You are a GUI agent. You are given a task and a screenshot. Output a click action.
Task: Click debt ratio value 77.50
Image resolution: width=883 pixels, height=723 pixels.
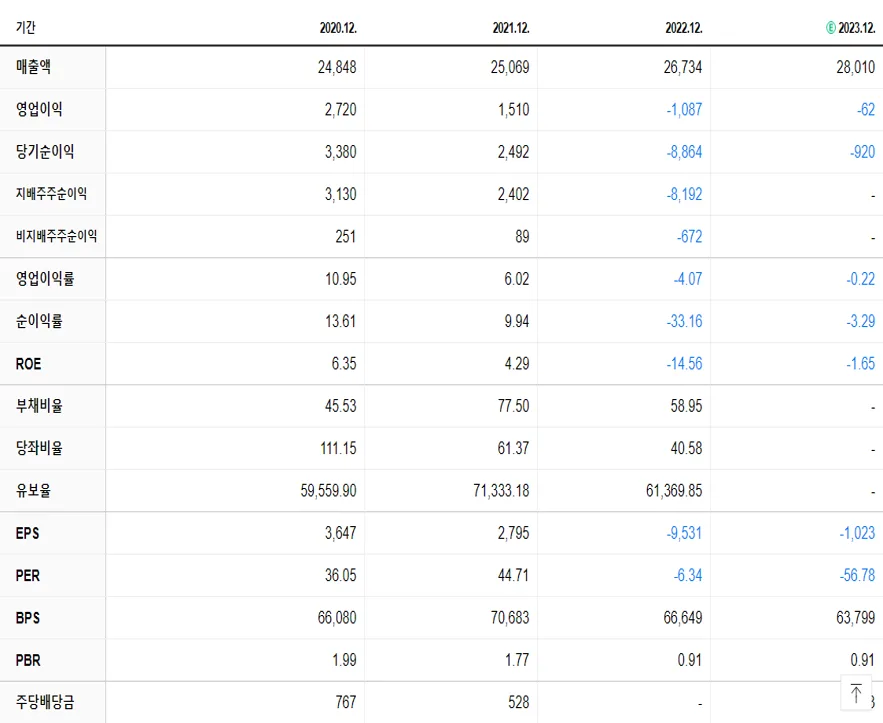pyautogui.click(x=513, y=406)
